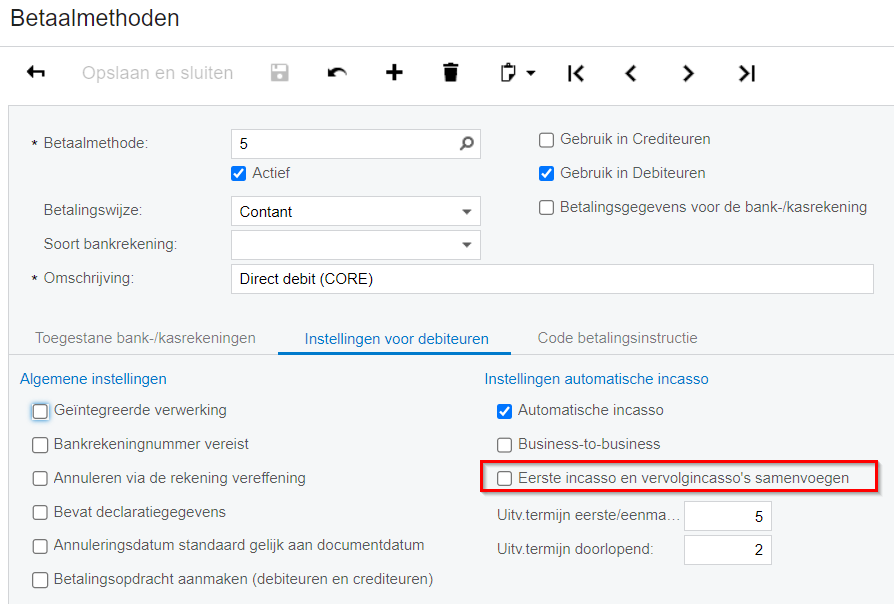894x604 pixels.
Task: Click the Betaalmethode search magnifier icon
Action: (x=467, y=144)
